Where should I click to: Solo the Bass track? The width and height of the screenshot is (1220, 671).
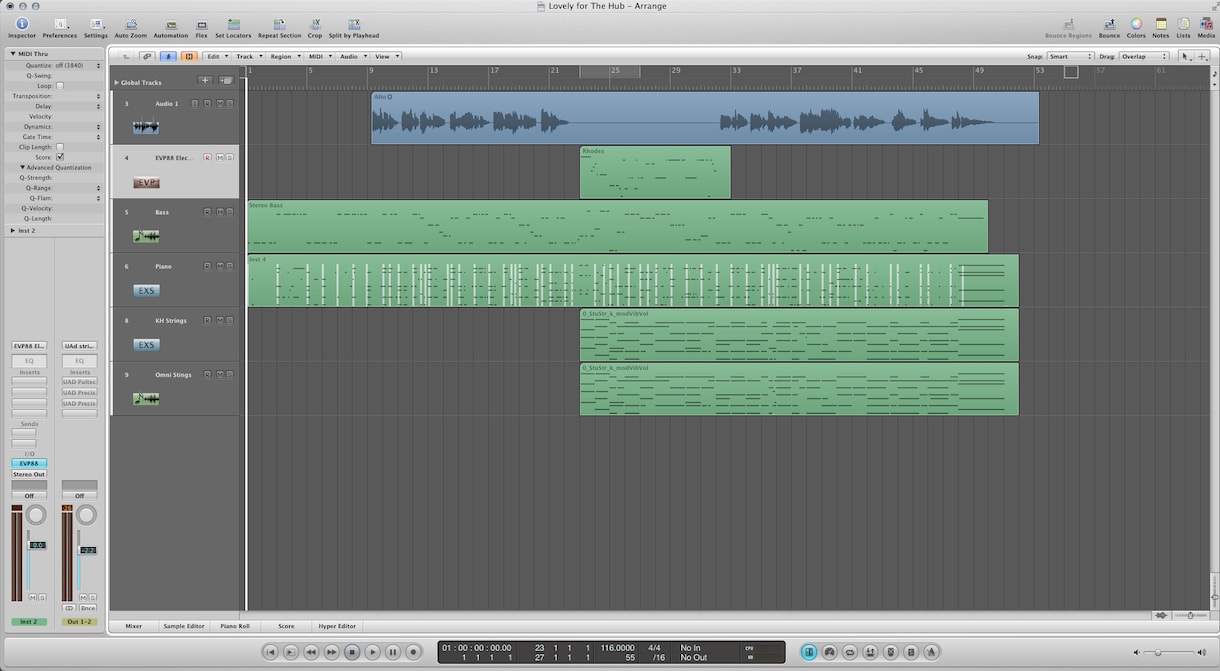tap(229, 212)
